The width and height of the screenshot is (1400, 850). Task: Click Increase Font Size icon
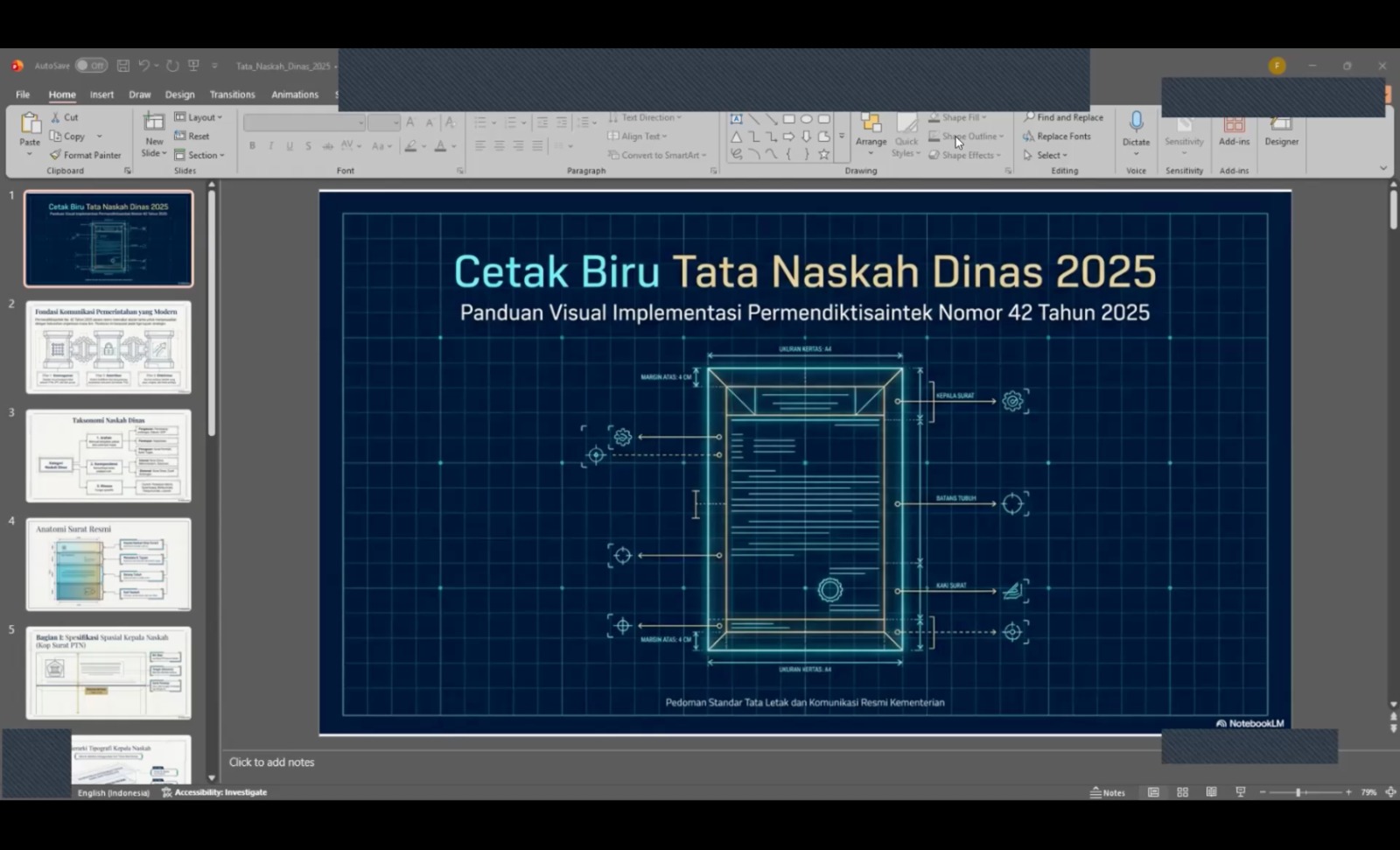pos(410,123)
